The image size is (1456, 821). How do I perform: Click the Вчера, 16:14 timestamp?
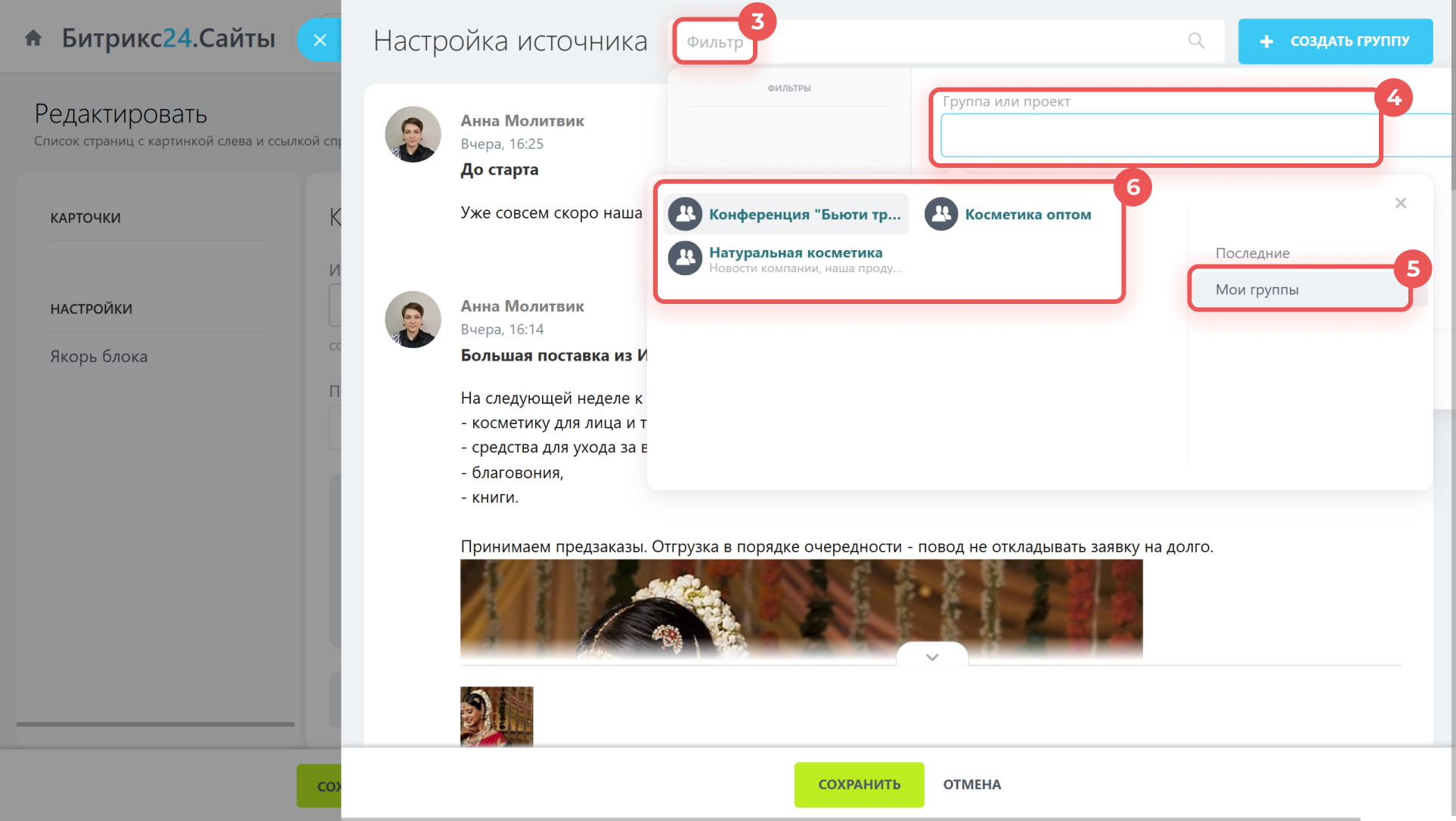502,329
